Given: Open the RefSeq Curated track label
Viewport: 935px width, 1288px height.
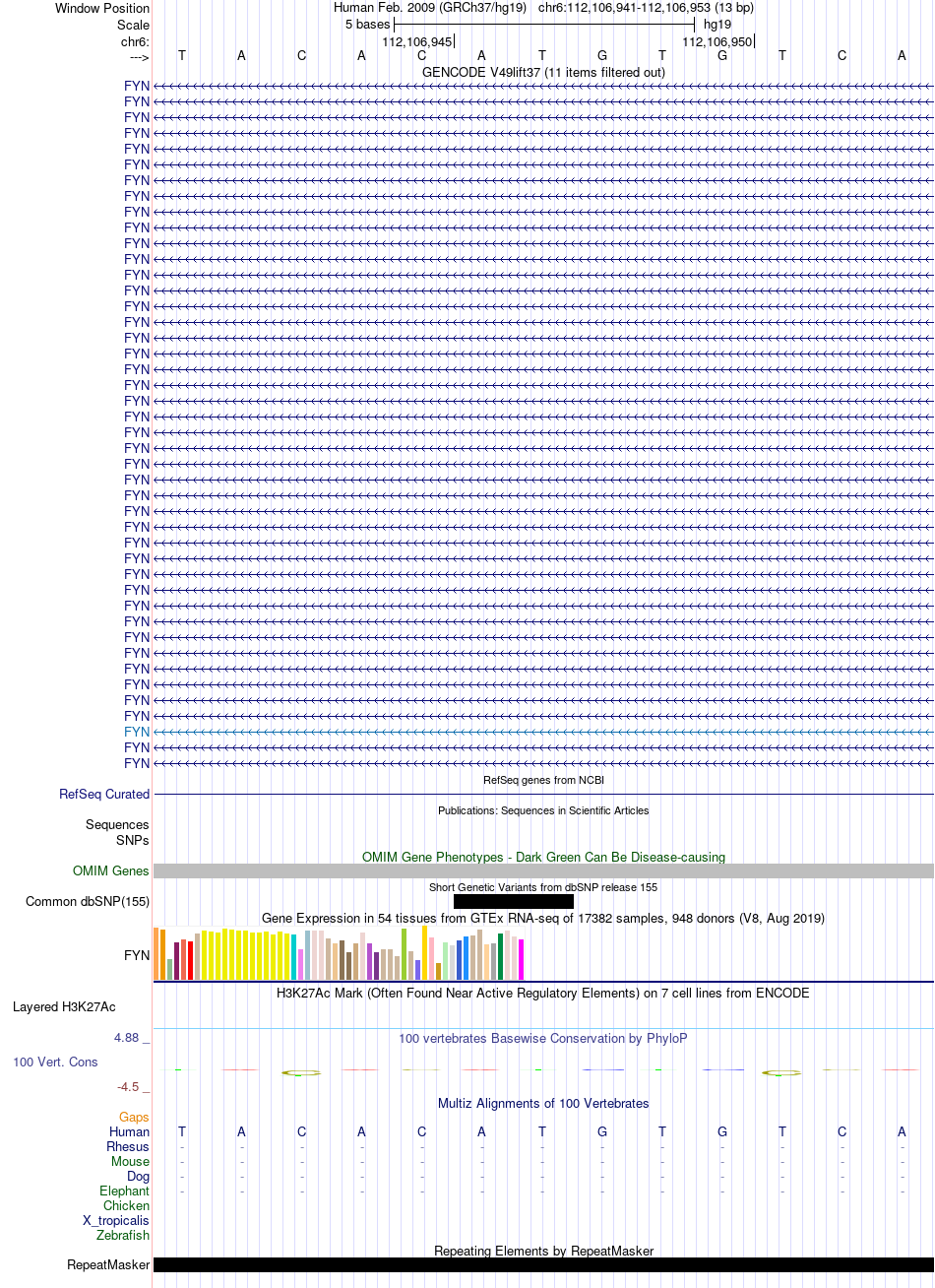Looking at the screenshot, I should pos(104,794).
